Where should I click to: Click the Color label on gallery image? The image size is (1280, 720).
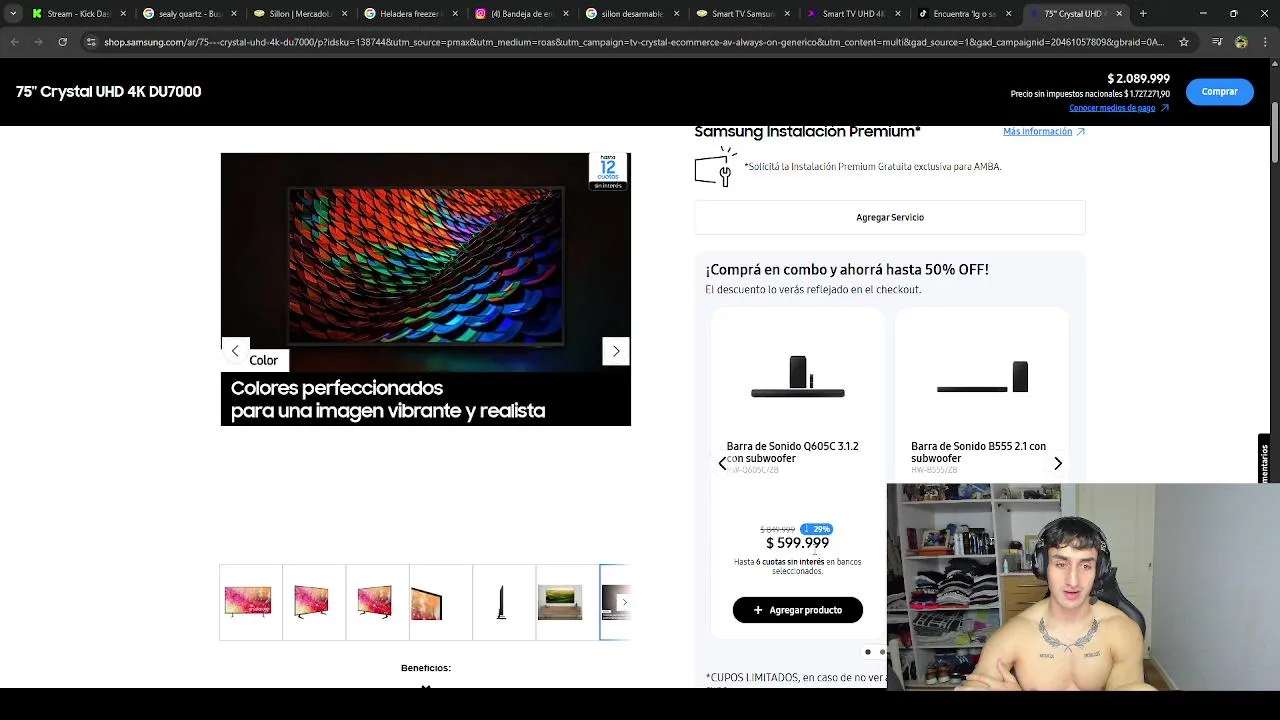tap(264, 360)
